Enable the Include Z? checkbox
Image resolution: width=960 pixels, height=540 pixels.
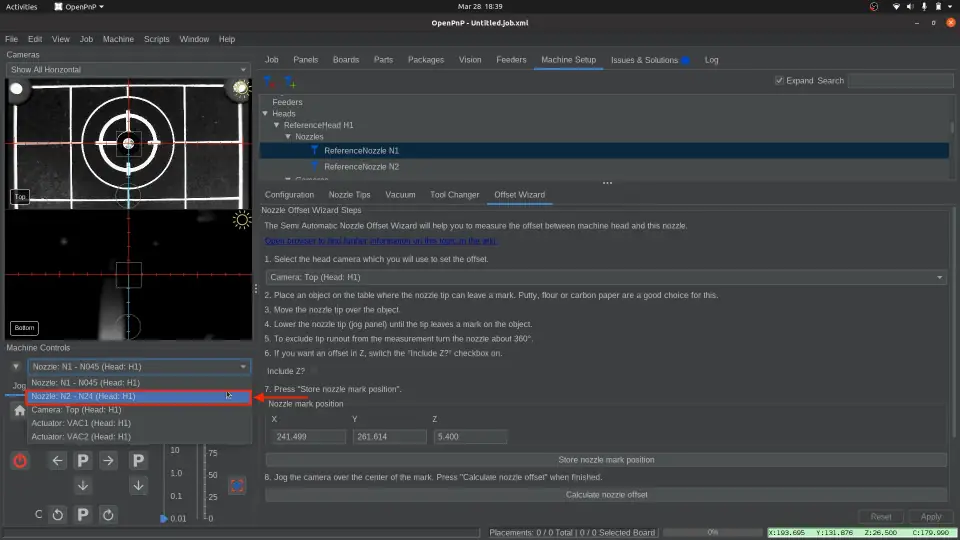point(315,371)
